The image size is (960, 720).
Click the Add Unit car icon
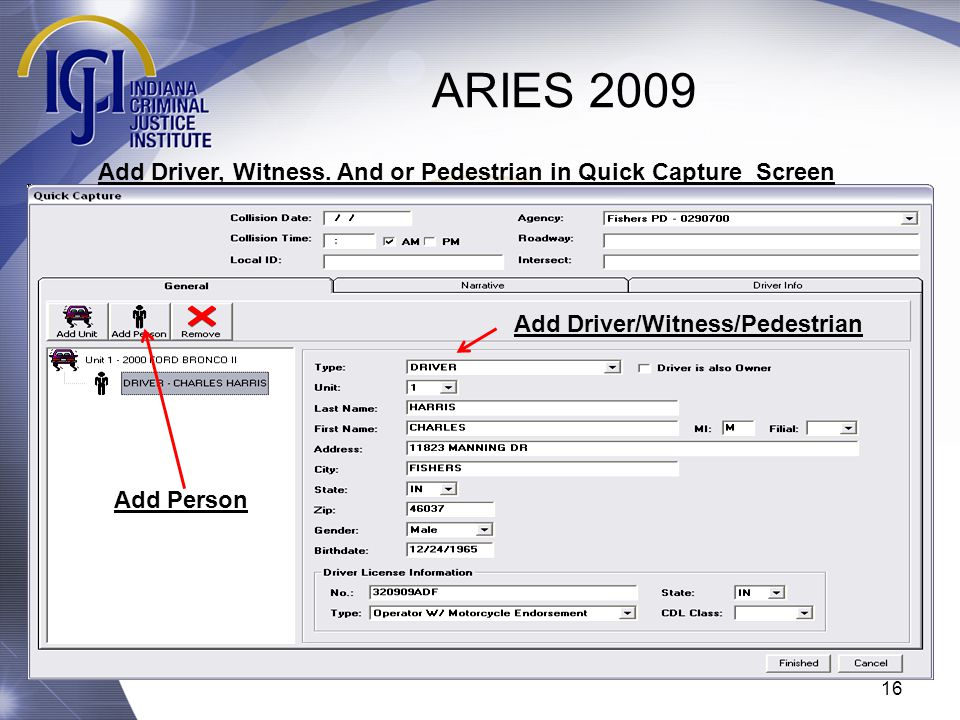click(x=78, y=316)
